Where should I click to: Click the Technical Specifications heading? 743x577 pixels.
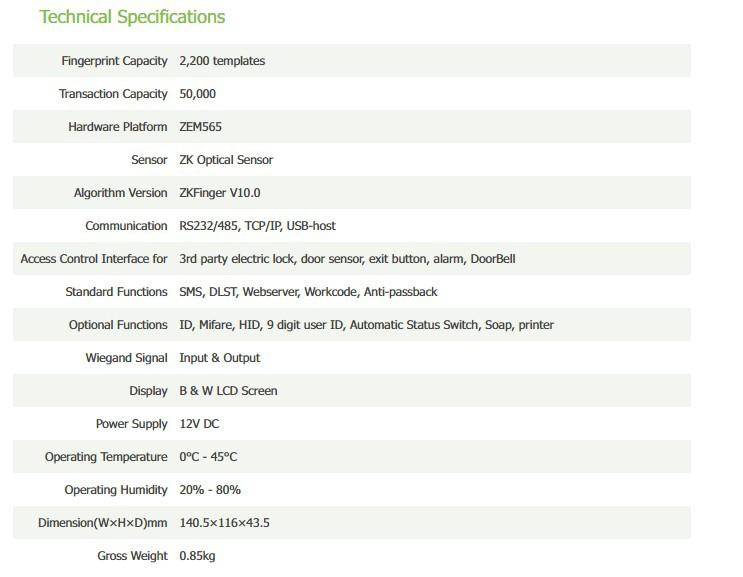[132, 17]
